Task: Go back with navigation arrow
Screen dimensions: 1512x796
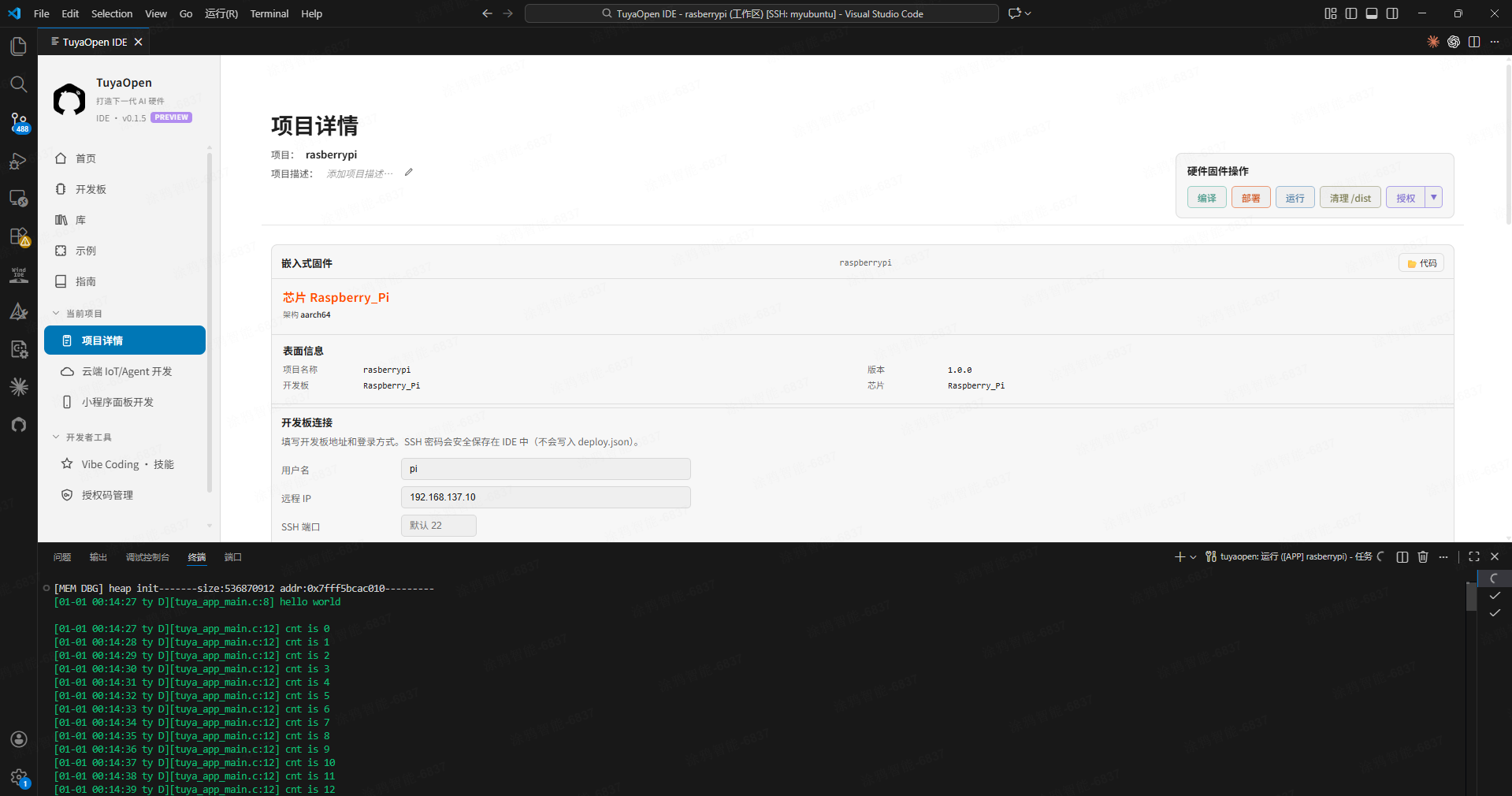Action: tap(487, 13)
